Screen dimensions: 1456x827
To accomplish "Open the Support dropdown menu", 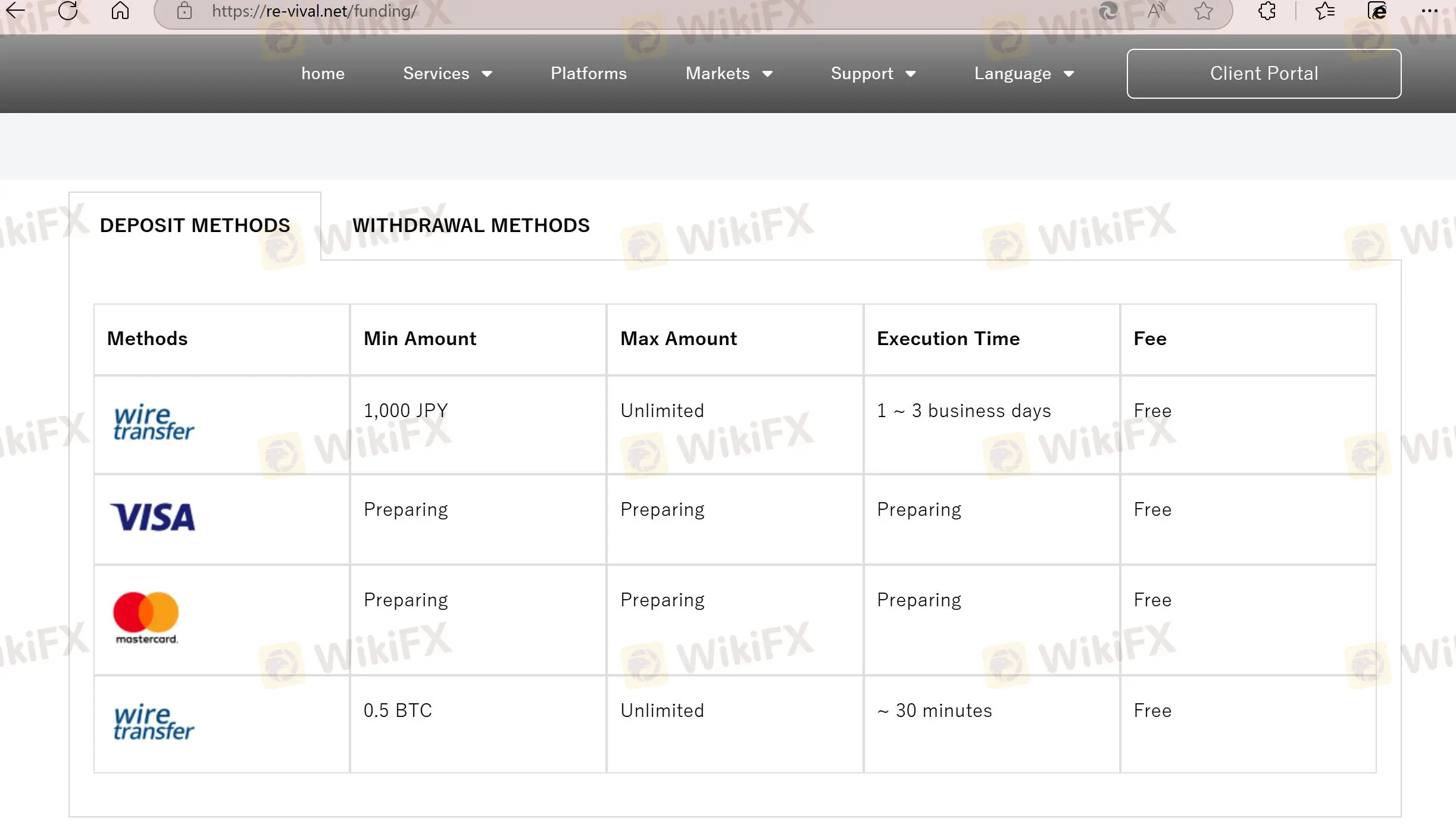I will coord(873,73).
